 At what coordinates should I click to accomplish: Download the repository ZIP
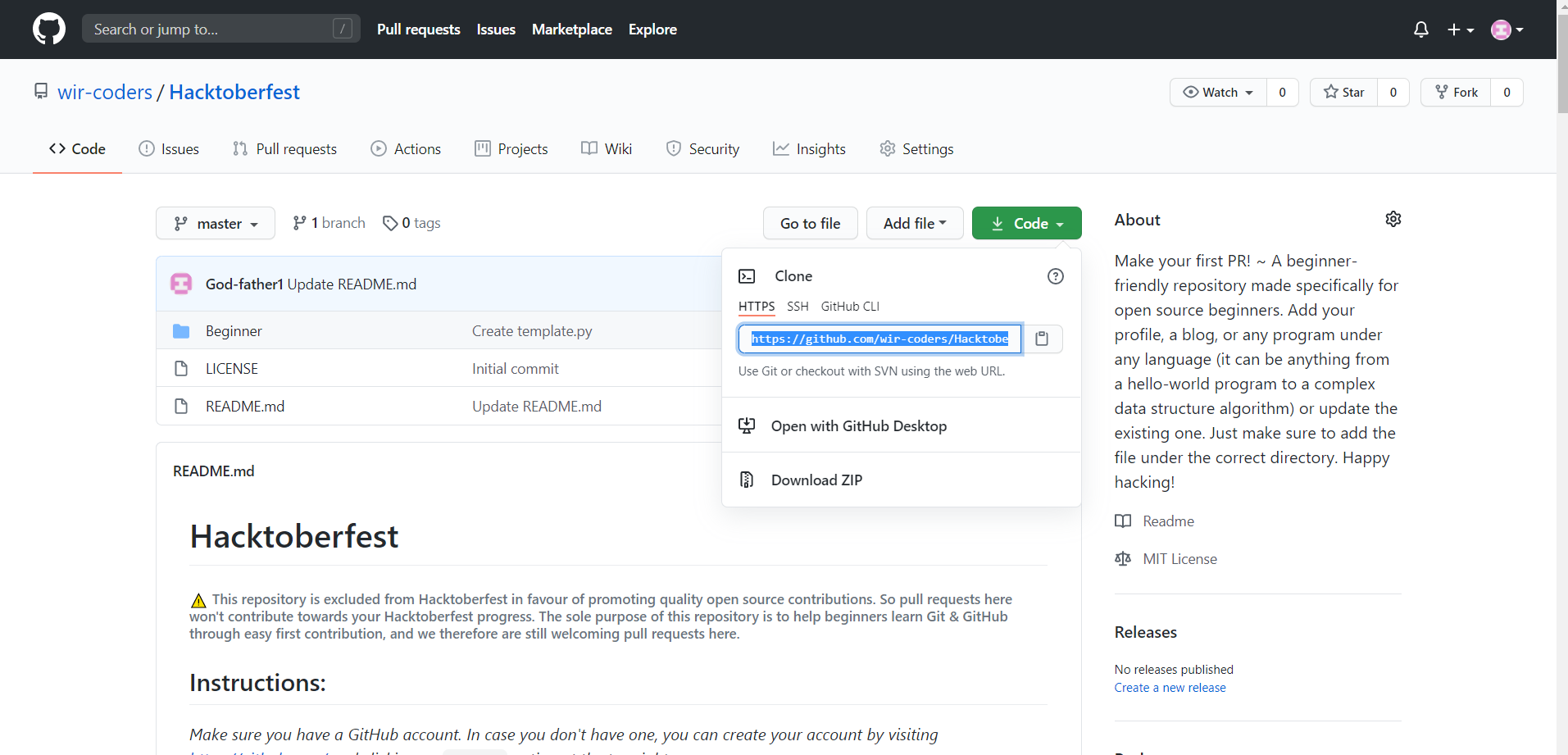pyautogui.click(x=901, y=480)
